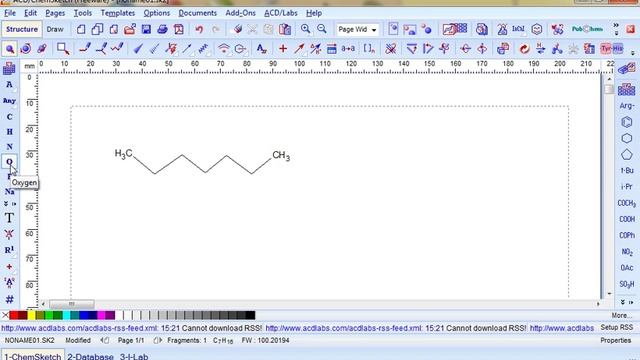Switch to the 2-Database tab
The width and height of the screenshot is (640, 360).
point(90,356)
